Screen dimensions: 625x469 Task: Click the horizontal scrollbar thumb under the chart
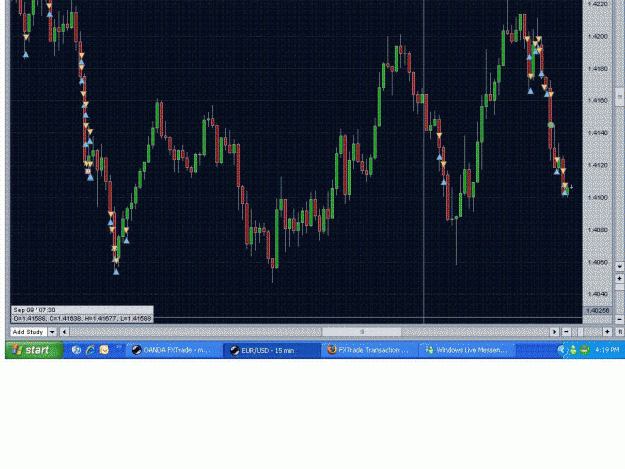pos(362,332)
